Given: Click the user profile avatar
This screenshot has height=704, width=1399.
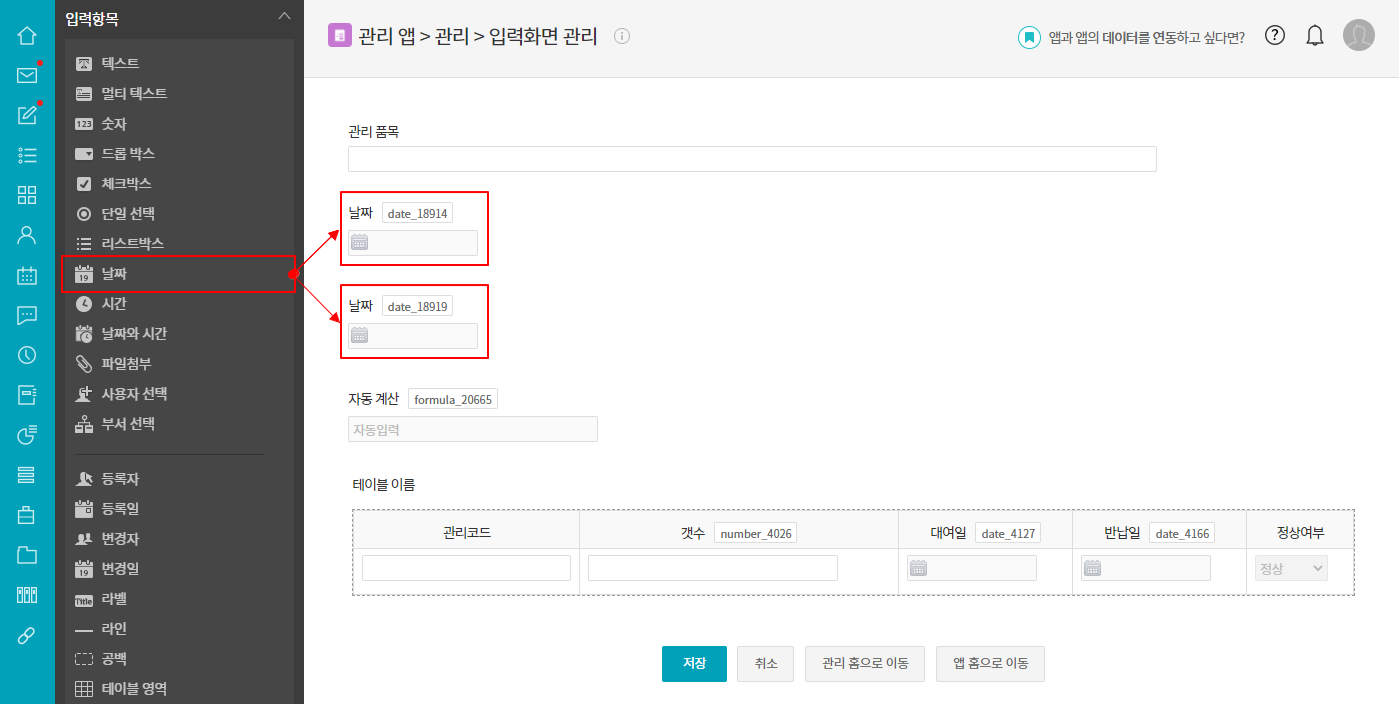Looking at the screenshot, I should pos(1358,36).
